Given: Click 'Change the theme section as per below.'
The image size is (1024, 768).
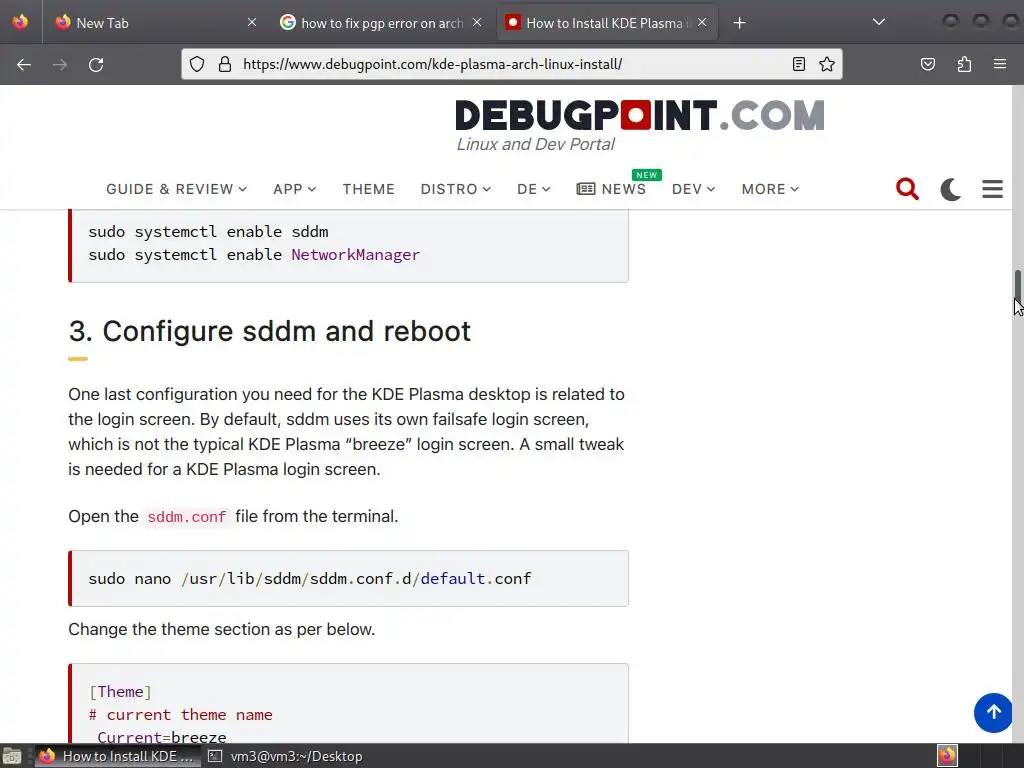Looking at the screenshot, I should point(221,630).
